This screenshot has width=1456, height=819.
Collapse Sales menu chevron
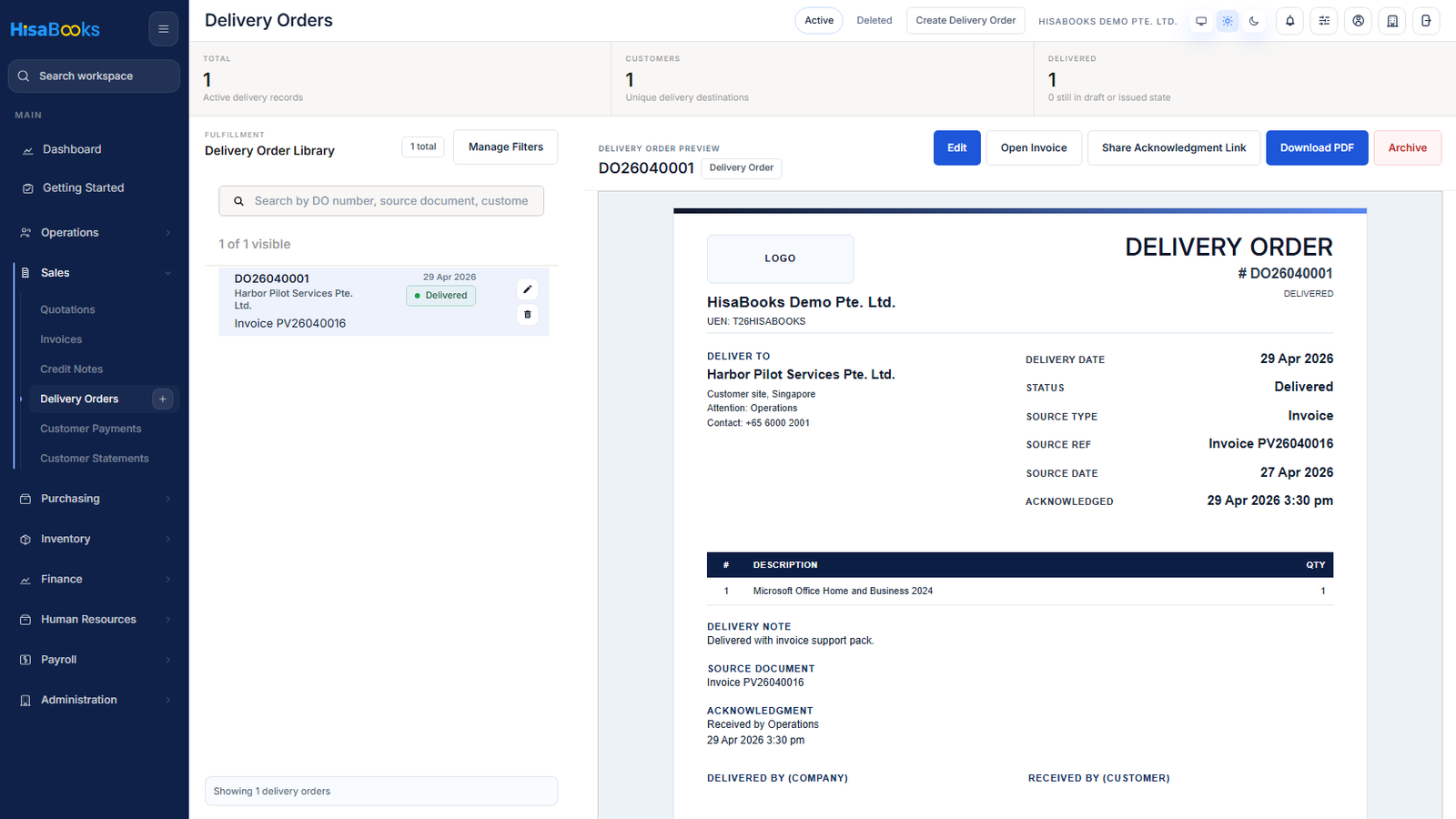168,273
